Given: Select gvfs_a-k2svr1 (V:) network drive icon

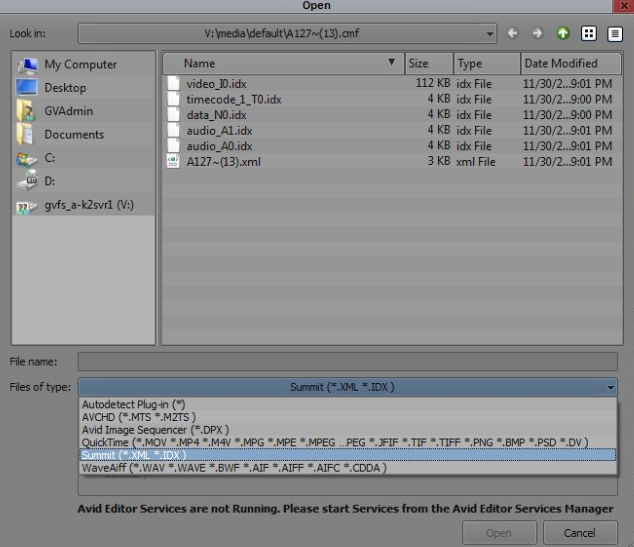Looking at the screenshot, I should [26, 207].
